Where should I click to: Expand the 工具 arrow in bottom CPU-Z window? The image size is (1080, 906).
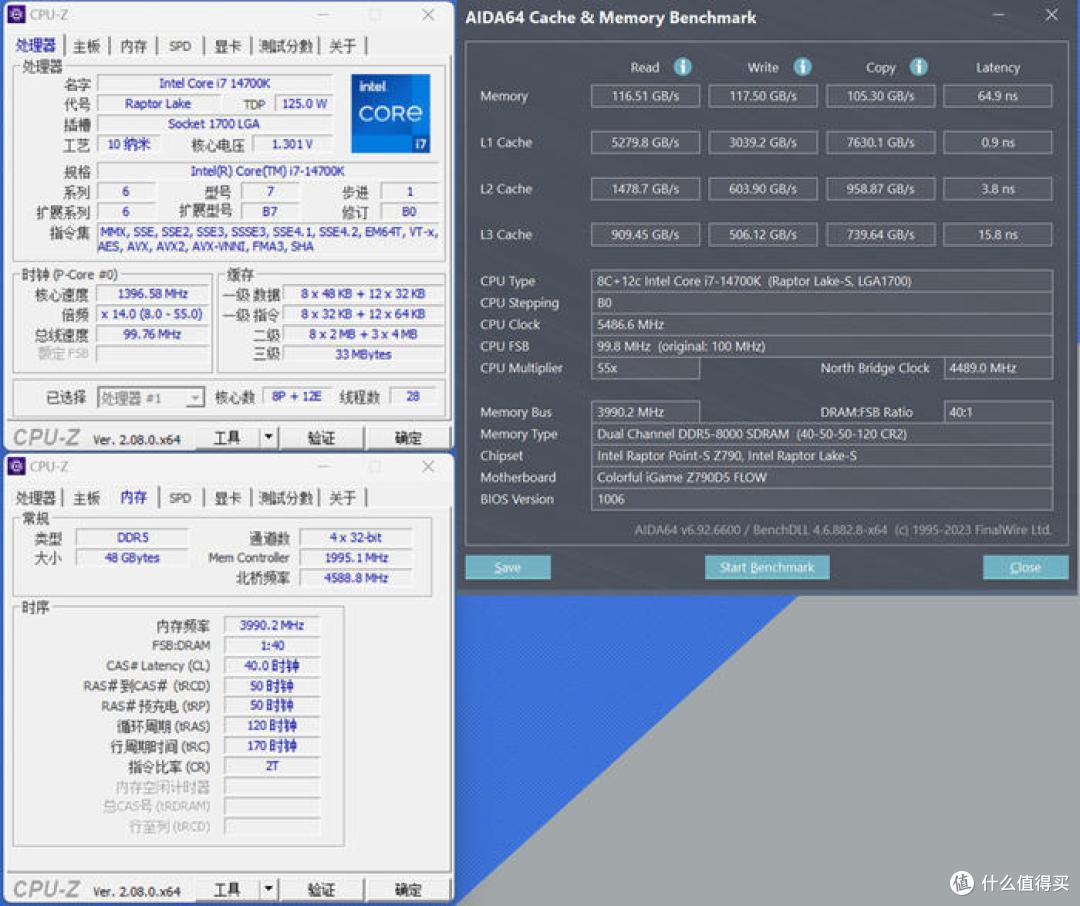(269, 889)
